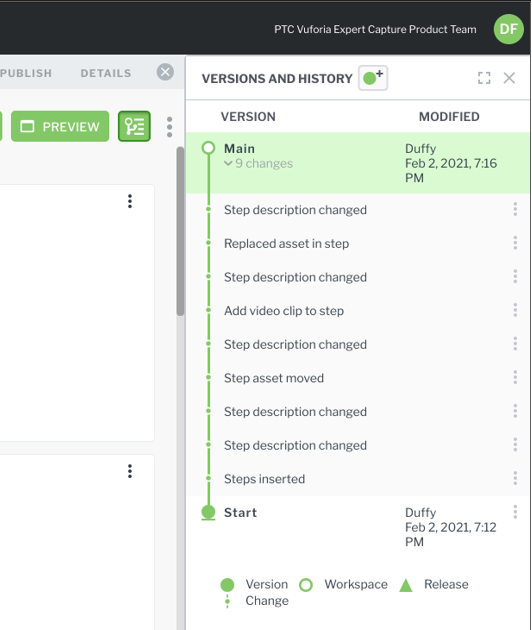532x630 pixels.
Task: Click the gray circular X beside Details
Action: [x=165, y=72]
